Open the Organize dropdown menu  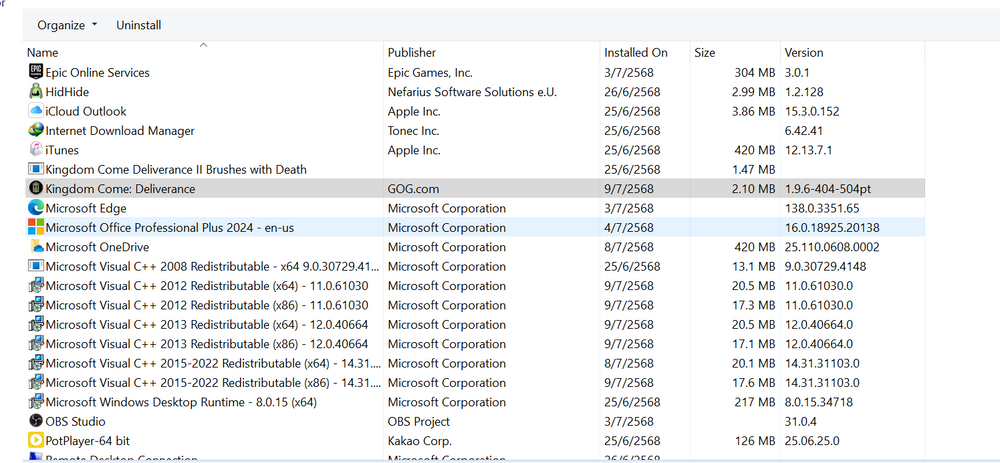68,26
